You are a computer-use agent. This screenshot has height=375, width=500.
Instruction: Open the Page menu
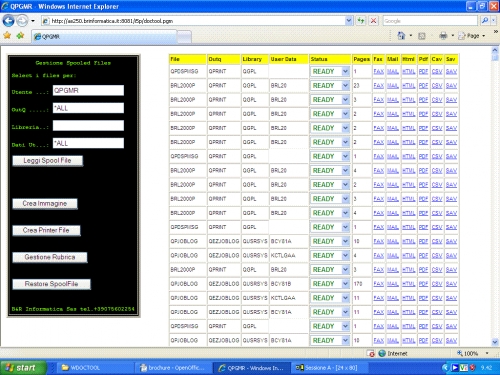pos(472,36)
